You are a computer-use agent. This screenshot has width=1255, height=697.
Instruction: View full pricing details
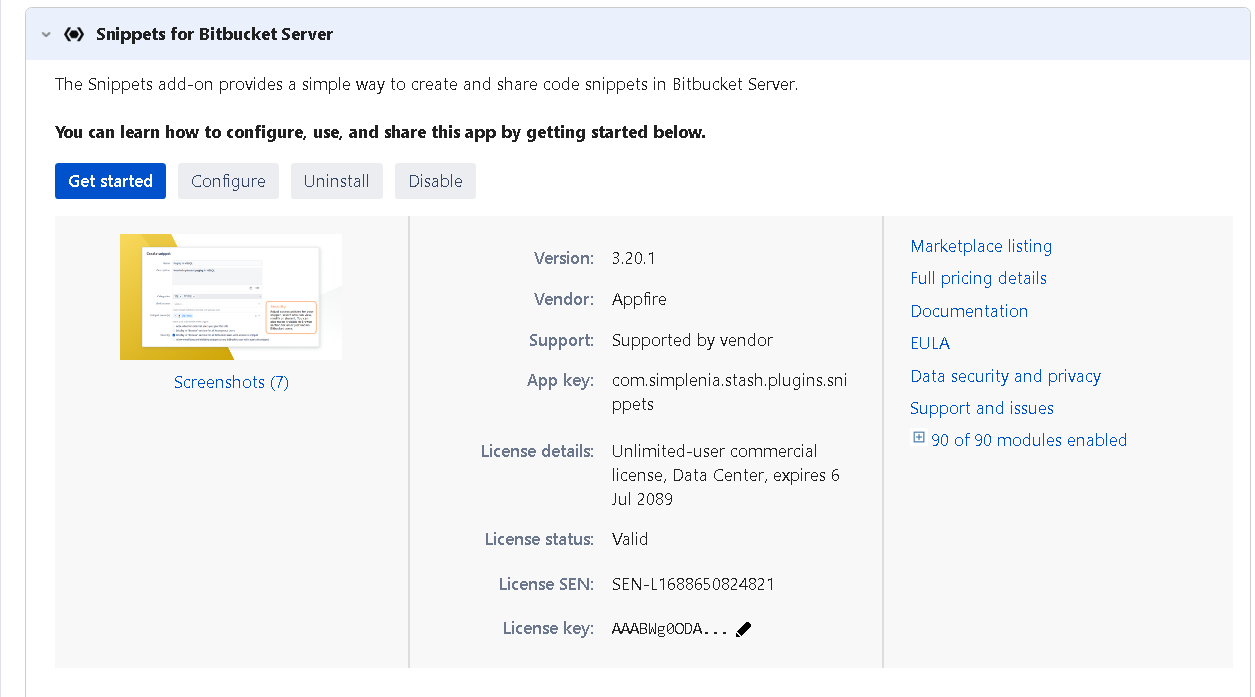978,278
